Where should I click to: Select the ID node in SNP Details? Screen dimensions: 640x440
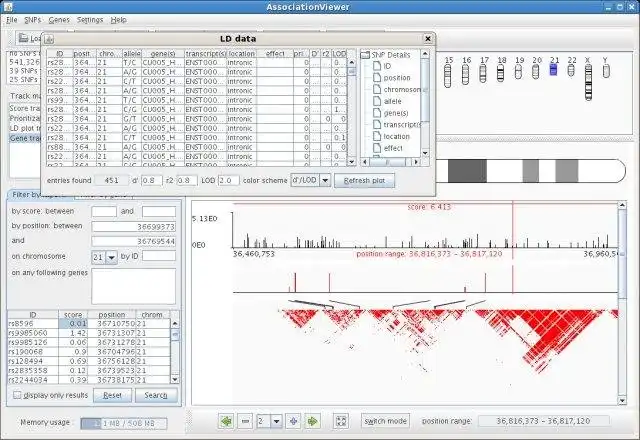[382, 66]
